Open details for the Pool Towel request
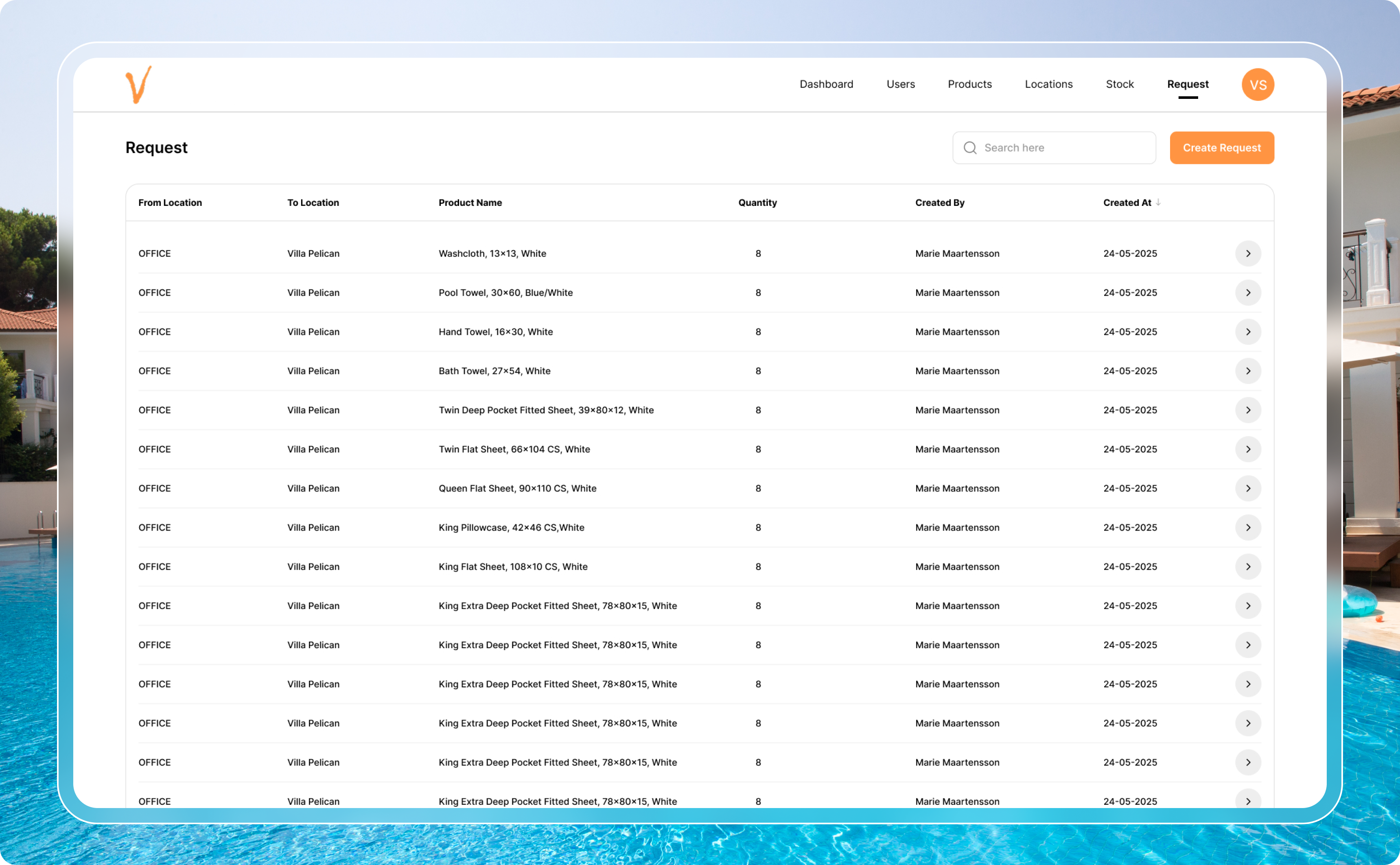The image size is (1400, 865). (x=1249, y=293)
